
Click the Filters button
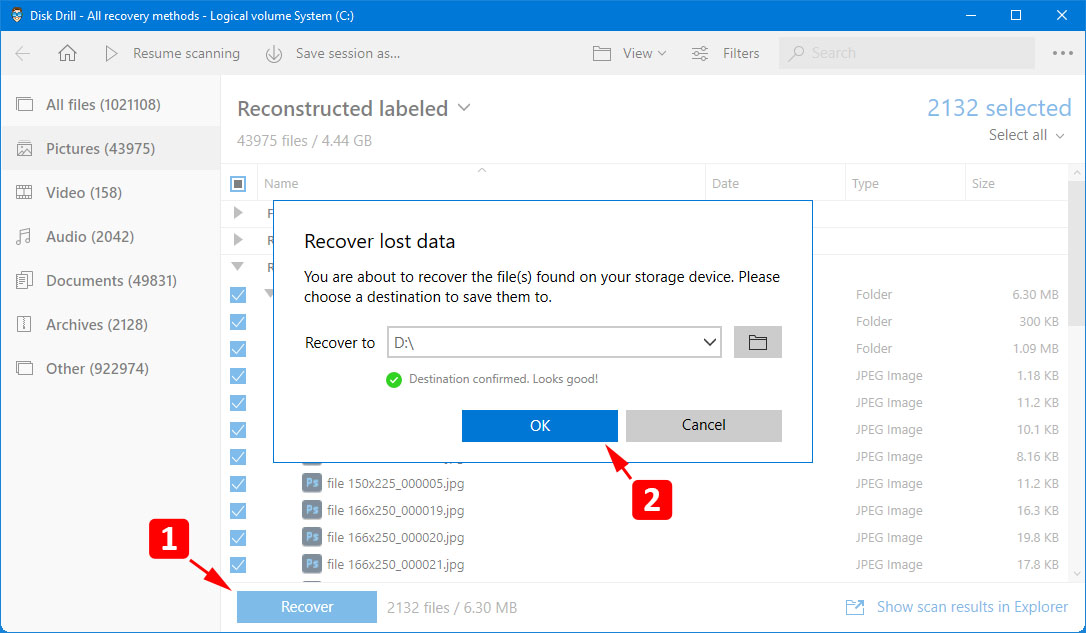(x=726, y=53)
